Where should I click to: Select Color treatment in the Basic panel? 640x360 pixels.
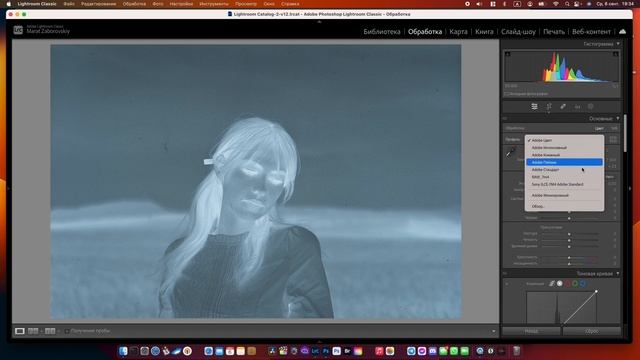599,128
